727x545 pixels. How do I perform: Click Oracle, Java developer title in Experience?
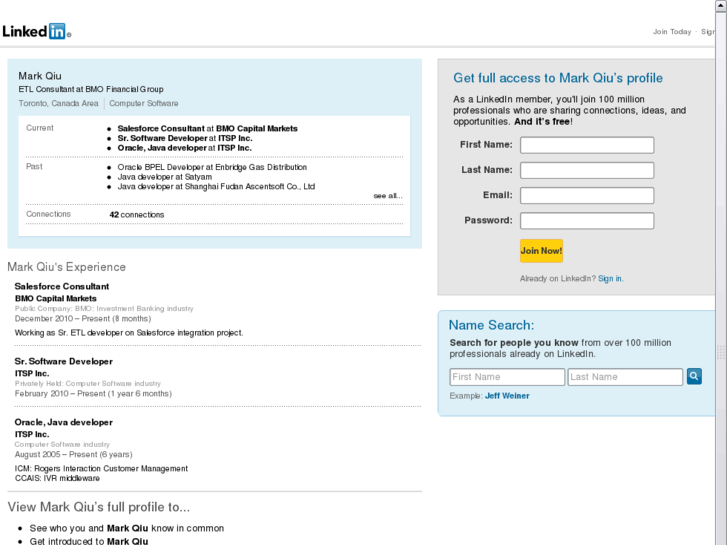click(64, 422)
